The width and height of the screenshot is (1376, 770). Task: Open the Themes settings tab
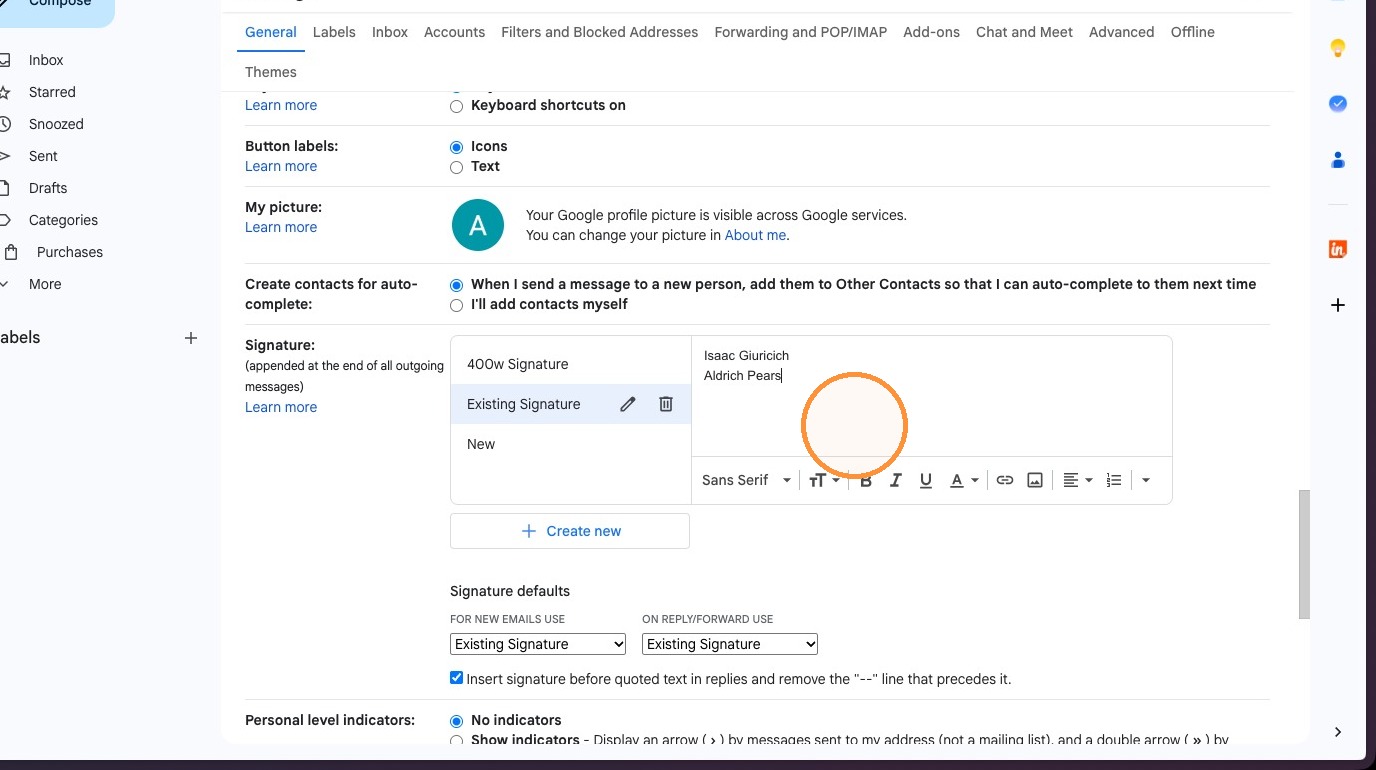(271, 72)
